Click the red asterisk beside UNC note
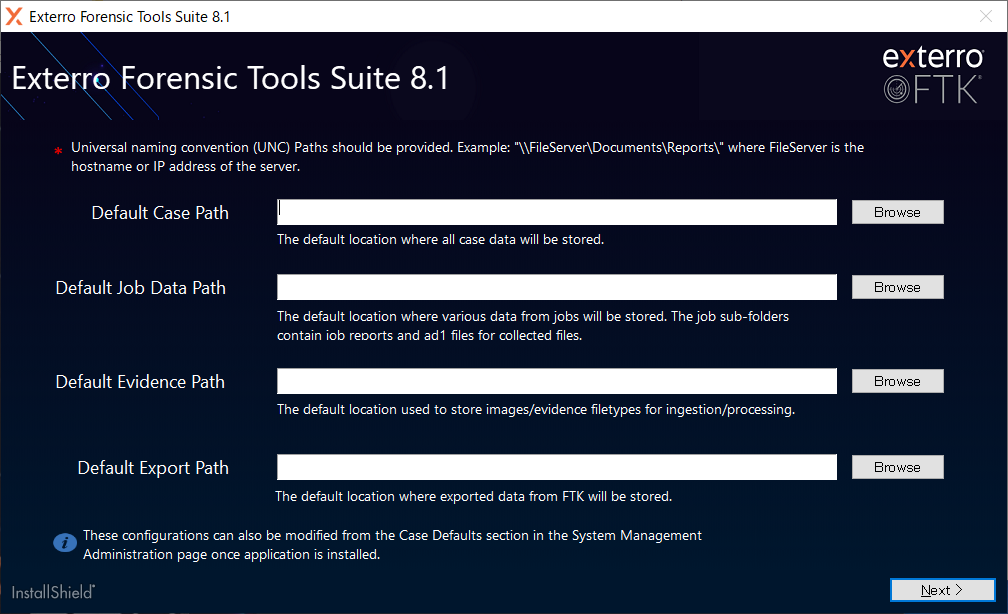The width and height of the screenshot is (1008, 614). pyautogui.click(x=58, y=151)
